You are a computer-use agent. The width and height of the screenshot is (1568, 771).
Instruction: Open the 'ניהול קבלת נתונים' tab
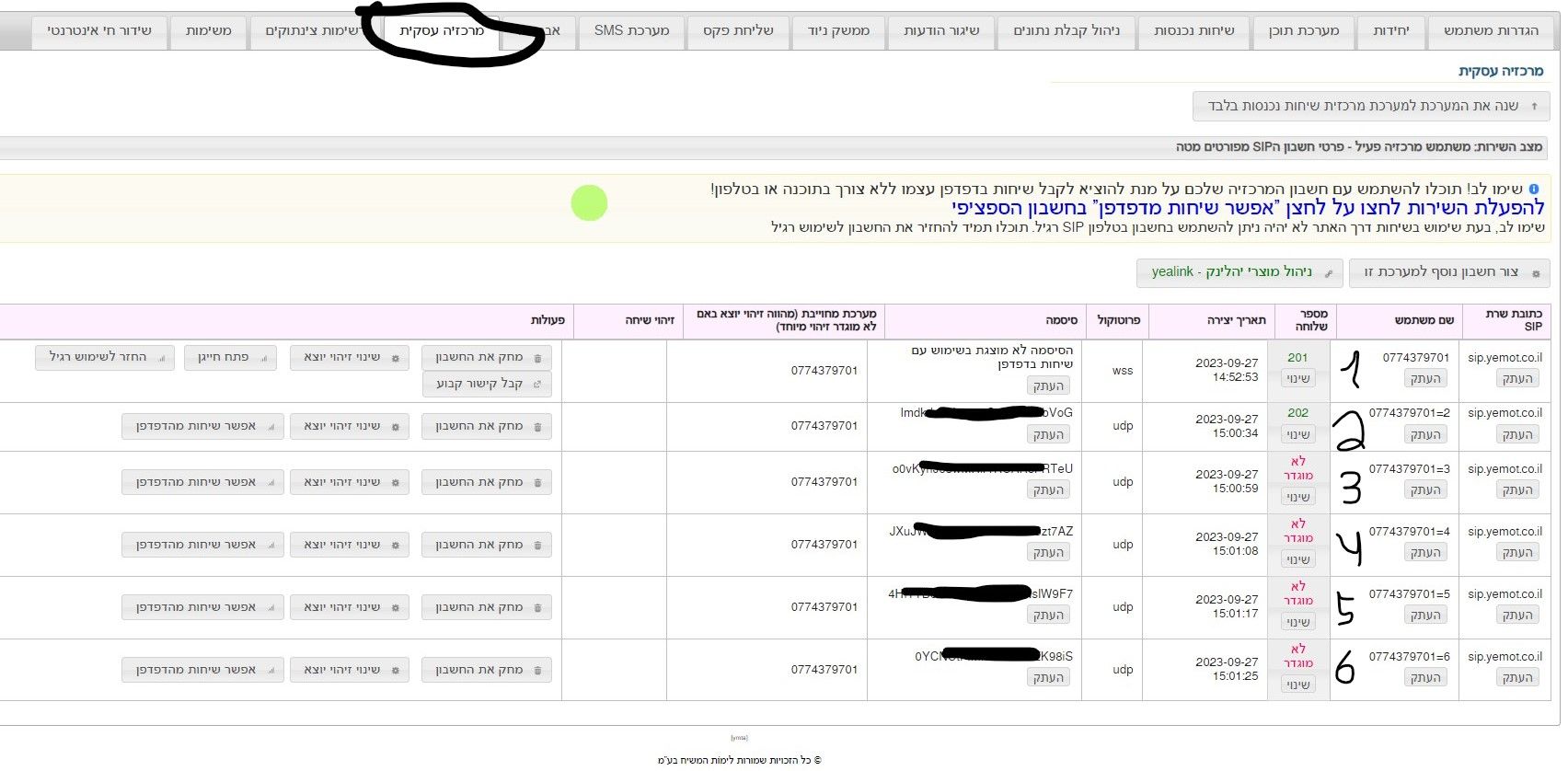(x=1066, y=31)
